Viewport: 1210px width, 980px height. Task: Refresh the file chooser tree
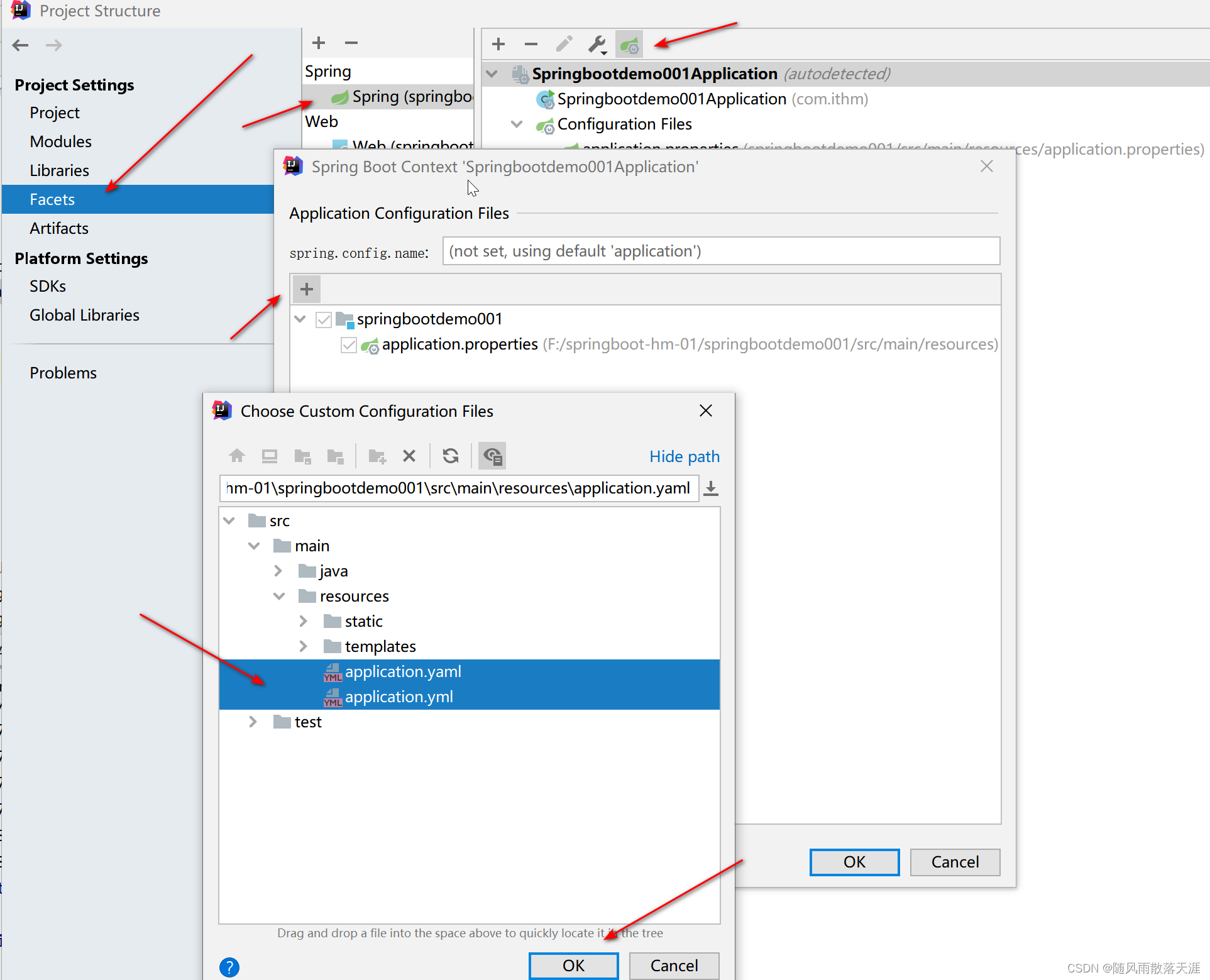pos(451,456)
